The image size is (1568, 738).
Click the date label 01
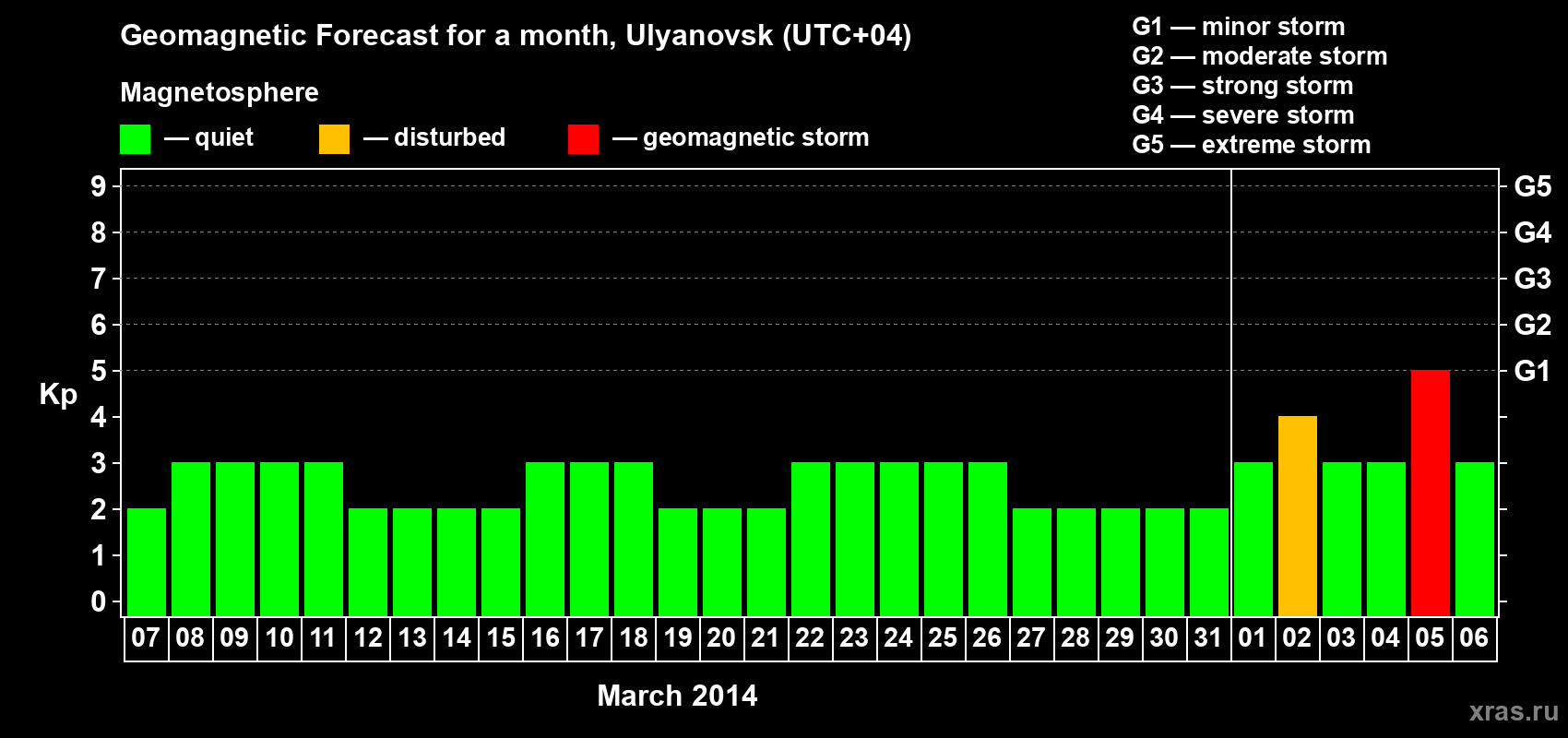tap(1253, 637)
